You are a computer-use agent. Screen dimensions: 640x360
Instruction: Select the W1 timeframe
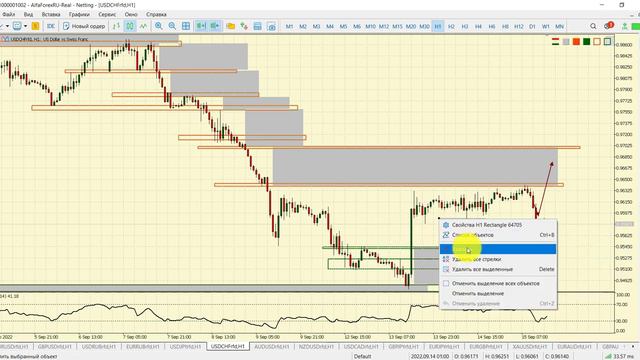546,26
